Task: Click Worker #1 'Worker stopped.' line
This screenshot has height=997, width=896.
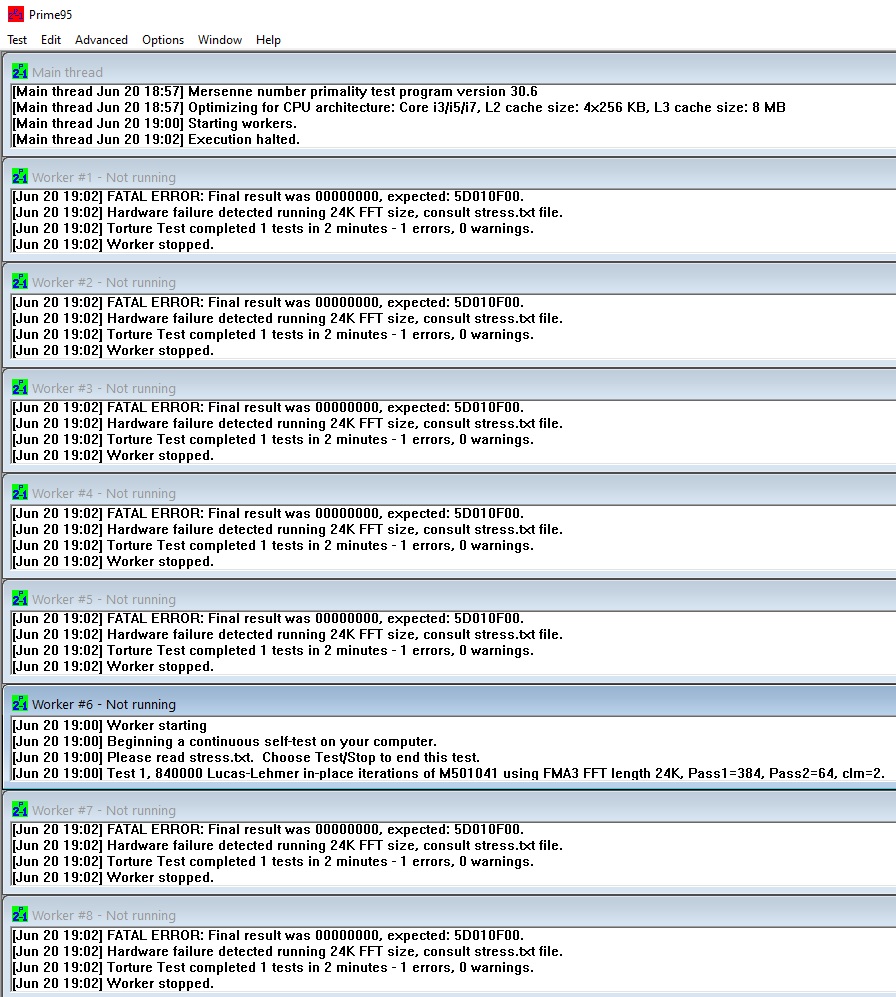Action: (113, 244)
